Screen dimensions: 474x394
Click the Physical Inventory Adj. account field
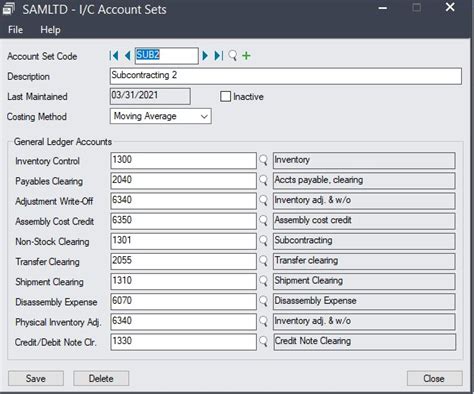click(183, 322)
